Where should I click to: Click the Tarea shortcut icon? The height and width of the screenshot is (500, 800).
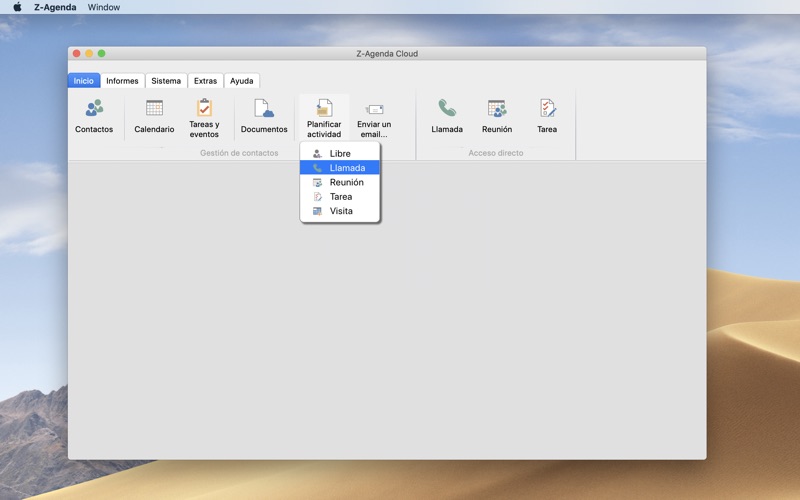[547, 108]
